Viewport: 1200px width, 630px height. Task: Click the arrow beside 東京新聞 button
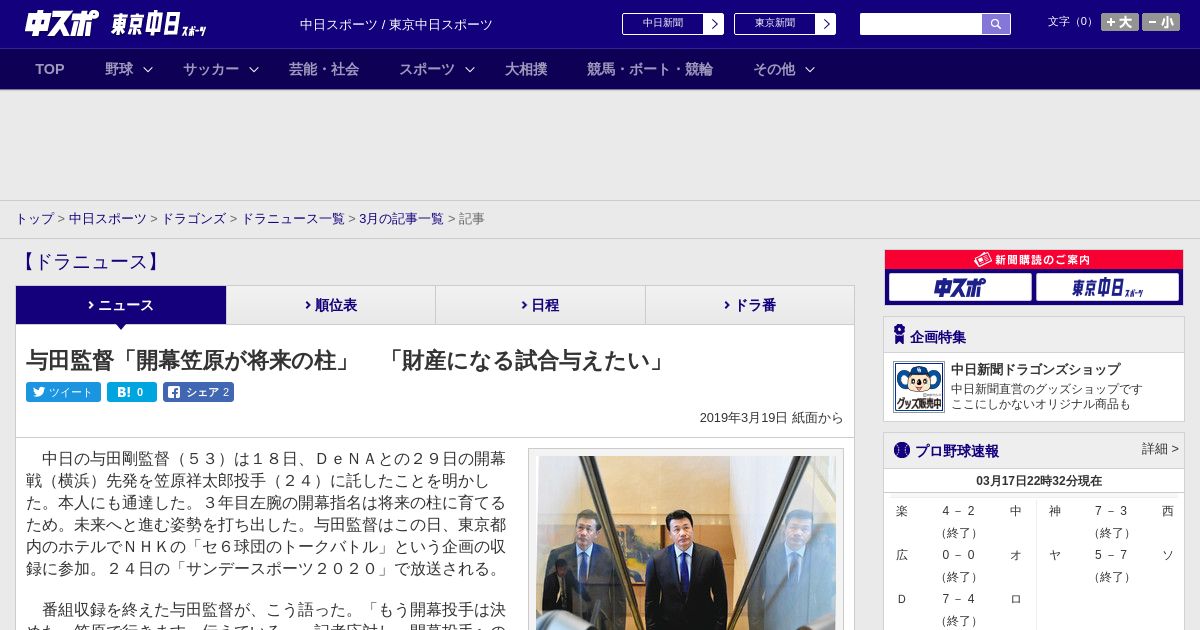coord(826,24)
